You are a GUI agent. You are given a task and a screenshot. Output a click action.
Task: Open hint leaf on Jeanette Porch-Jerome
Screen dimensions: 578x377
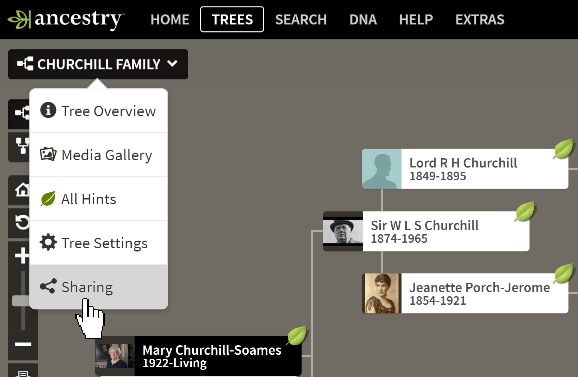564,273
